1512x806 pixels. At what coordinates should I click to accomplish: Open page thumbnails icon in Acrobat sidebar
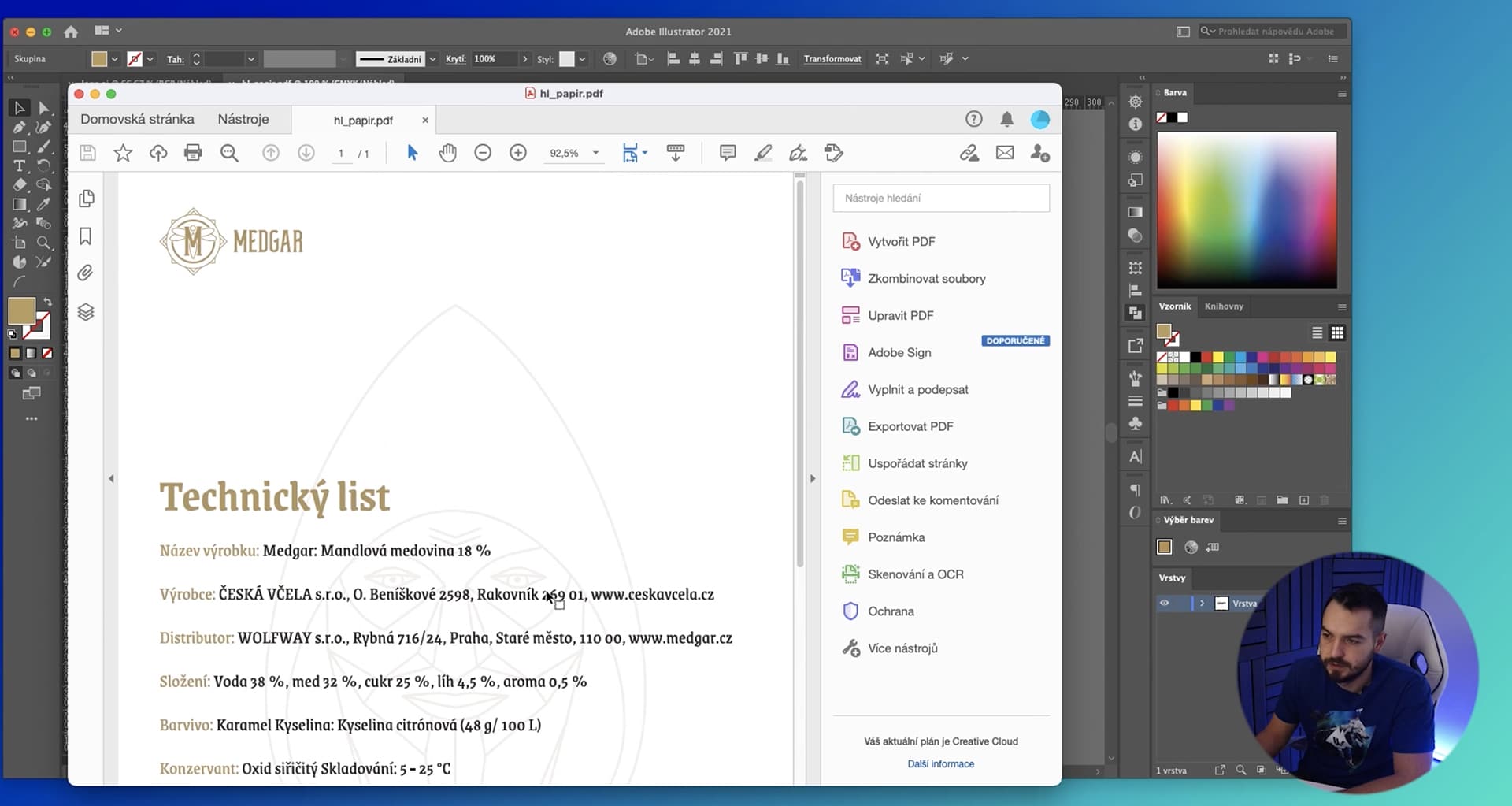point(87,199)
